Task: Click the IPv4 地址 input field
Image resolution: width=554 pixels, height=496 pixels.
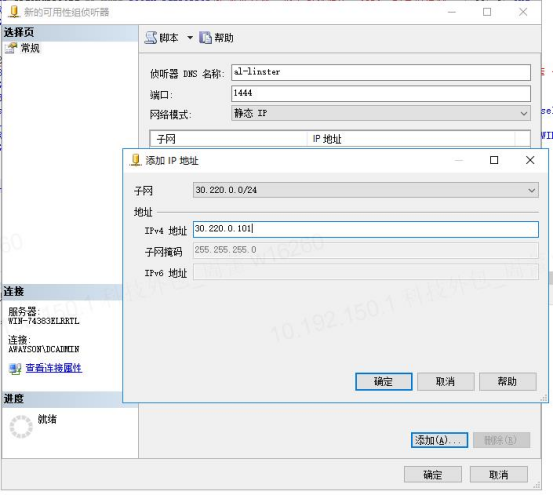Action: pos(366,229)
